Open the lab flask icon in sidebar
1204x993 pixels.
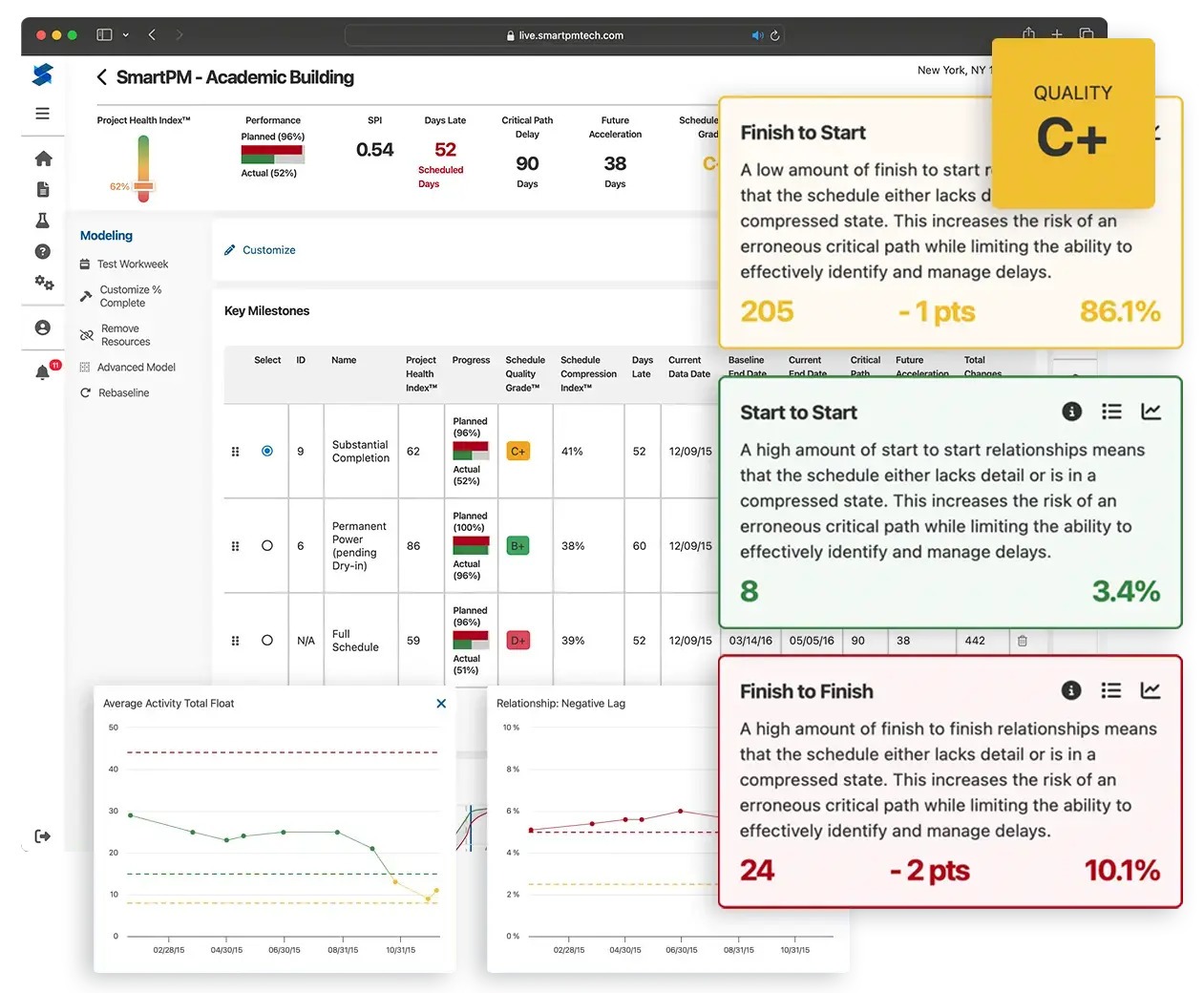[x=43, y=221]
